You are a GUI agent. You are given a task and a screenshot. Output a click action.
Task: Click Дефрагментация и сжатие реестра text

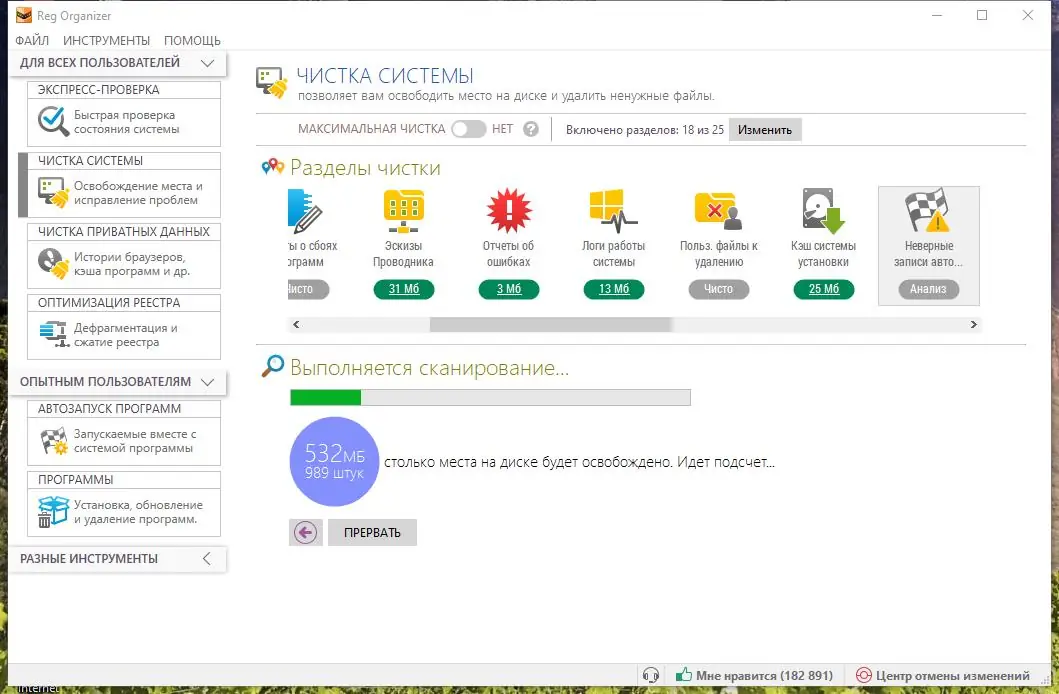click(x=126, y=335)
